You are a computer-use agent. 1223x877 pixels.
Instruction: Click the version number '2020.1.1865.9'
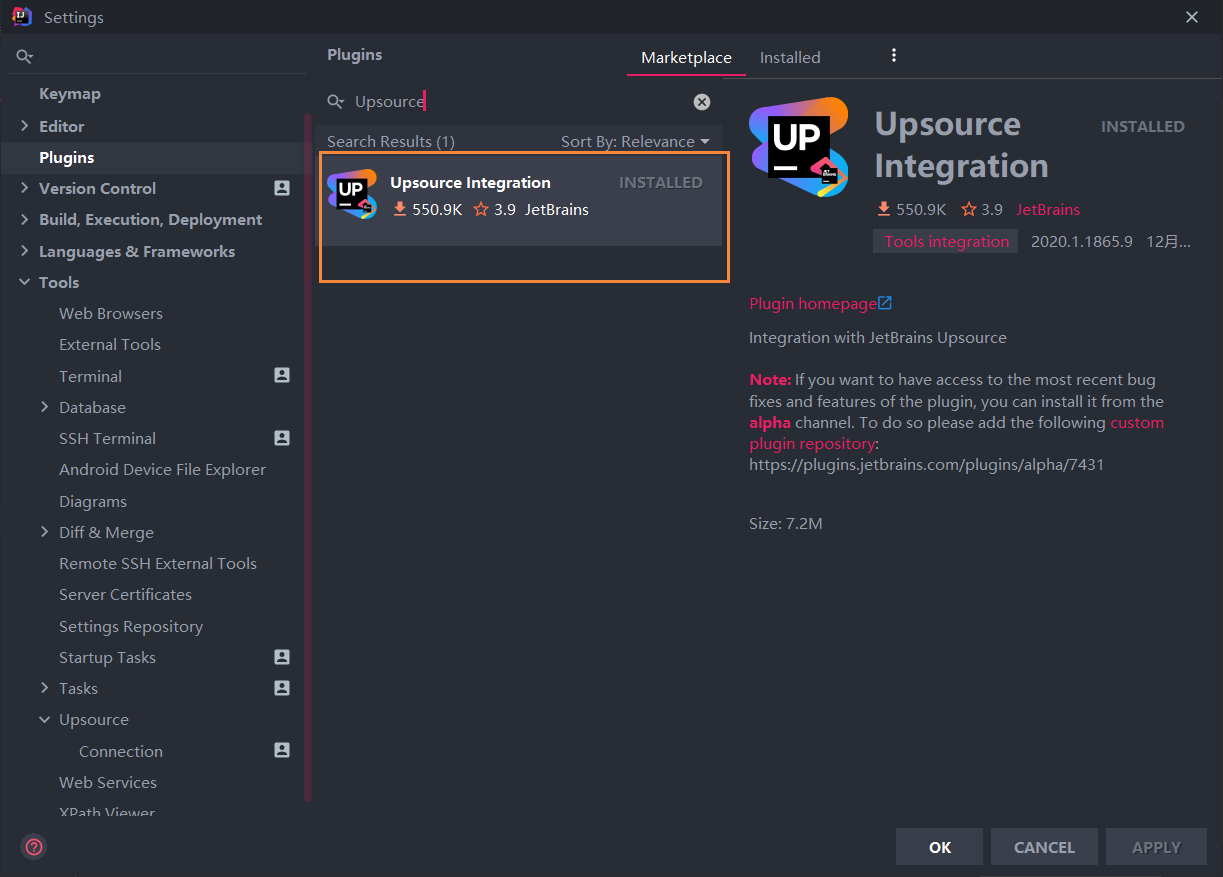(x=1081, y=241)
